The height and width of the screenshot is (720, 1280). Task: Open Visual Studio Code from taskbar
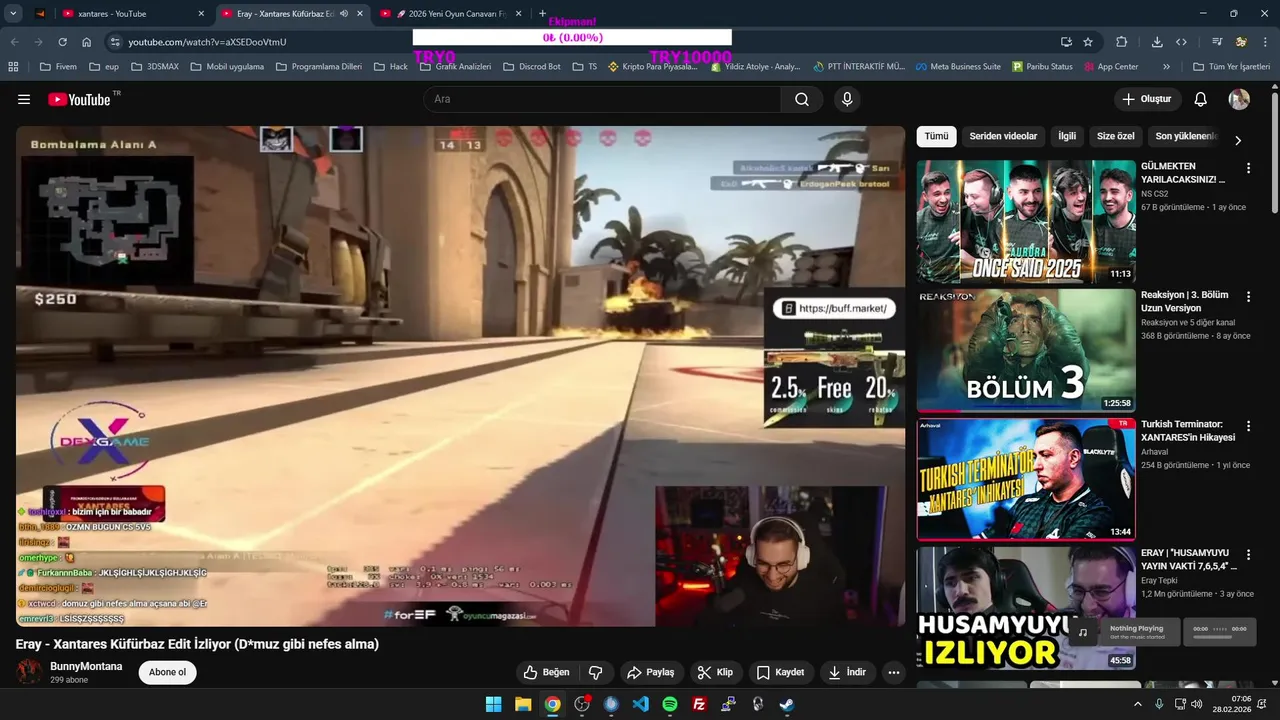click(x=641, y=704)
